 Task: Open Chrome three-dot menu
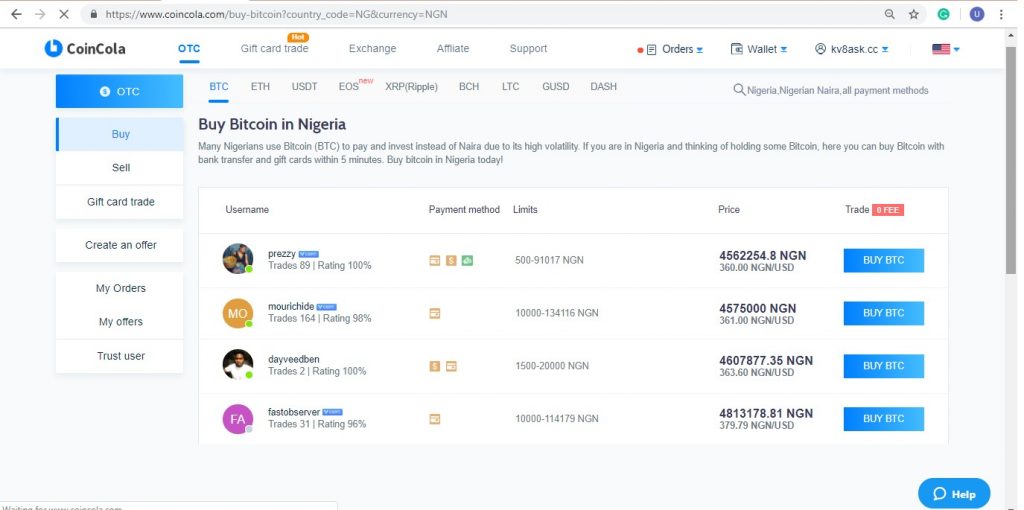(x=1001, y=14)
